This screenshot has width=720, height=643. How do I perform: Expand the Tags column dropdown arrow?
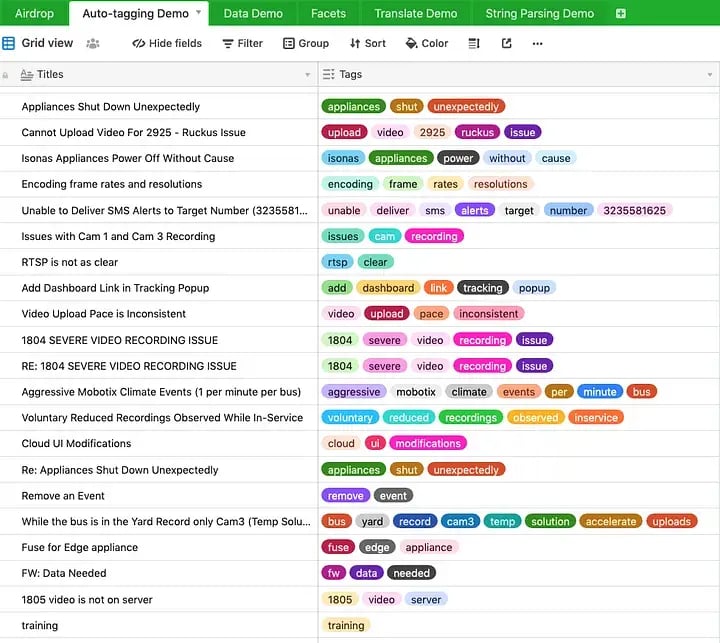point(709,75)
